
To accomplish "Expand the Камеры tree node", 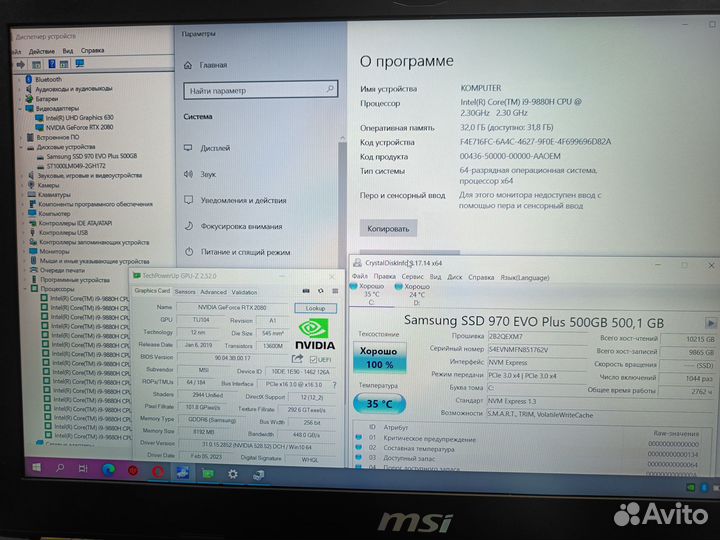I will 22,186.
